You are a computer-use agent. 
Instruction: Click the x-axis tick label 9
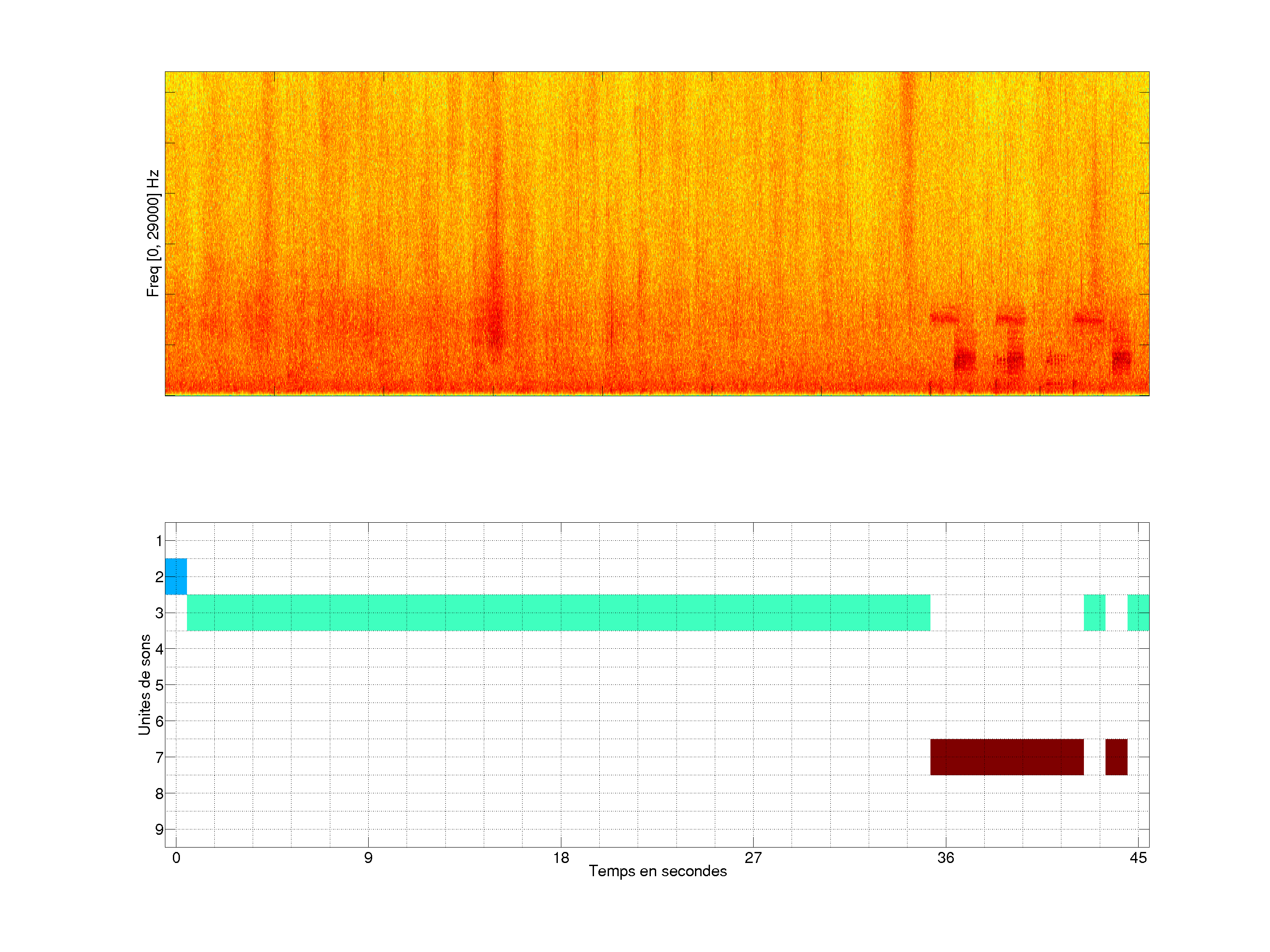coord(368,858)
